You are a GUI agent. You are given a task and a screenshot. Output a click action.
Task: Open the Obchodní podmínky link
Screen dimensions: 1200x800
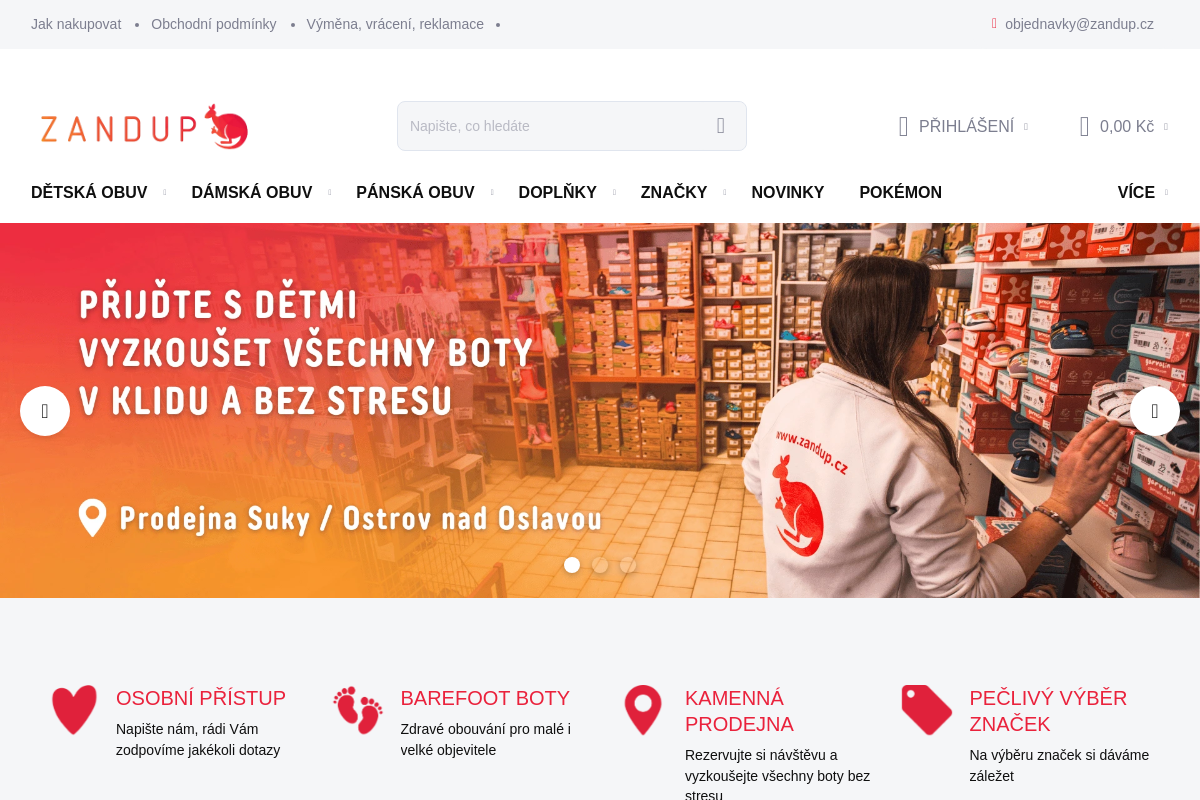coord(214,24)
